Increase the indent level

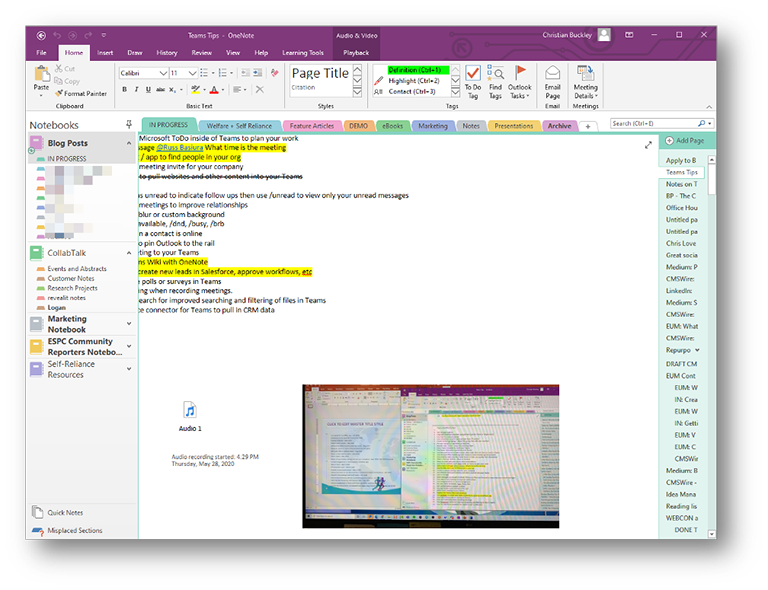coord(258,73)
